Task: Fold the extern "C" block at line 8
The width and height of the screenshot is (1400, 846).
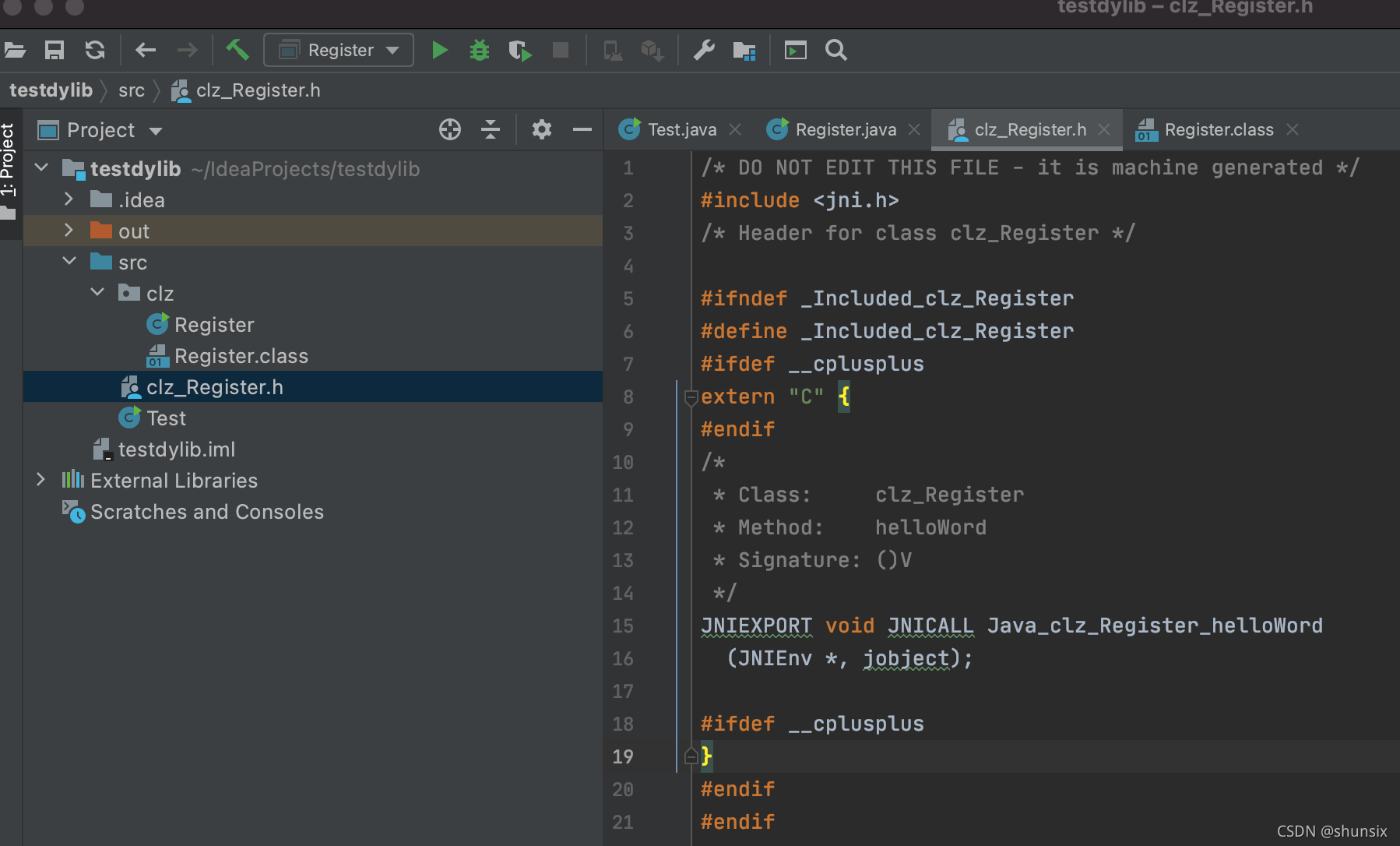Action: pos(690,398)
